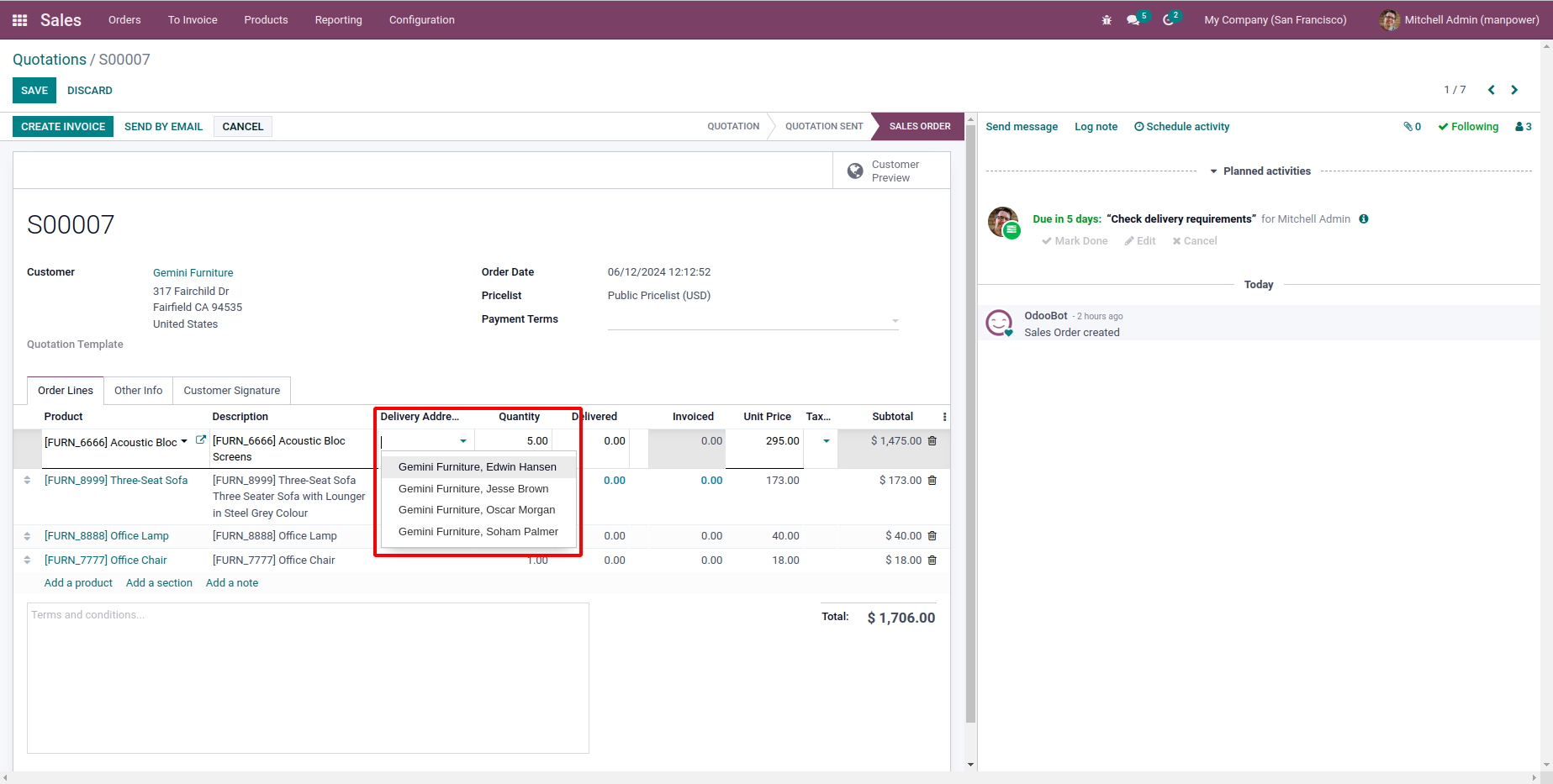The width and height of the screenshot is (1553, 784).
Task: Mark the planned activity Done
Action: click(x=1075, y=241)
